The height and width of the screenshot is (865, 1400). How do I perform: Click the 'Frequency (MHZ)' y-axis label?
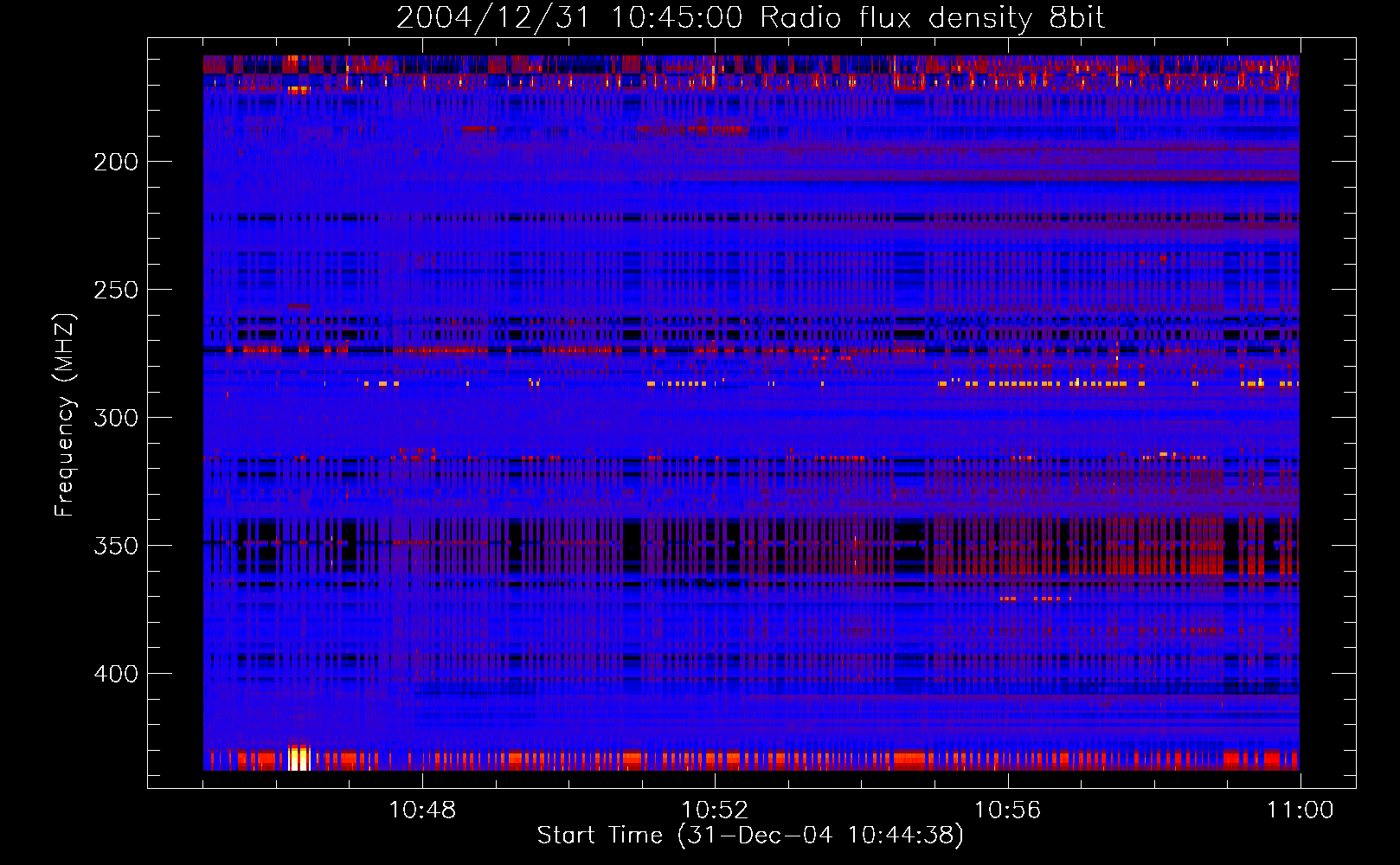(65, 415)
